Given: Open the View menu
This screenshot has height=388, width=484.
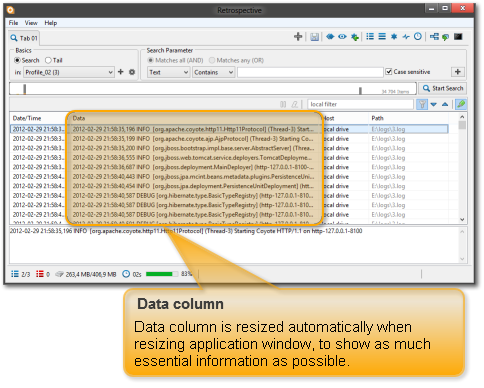Looking at the screenshot, I should (31, 23).
